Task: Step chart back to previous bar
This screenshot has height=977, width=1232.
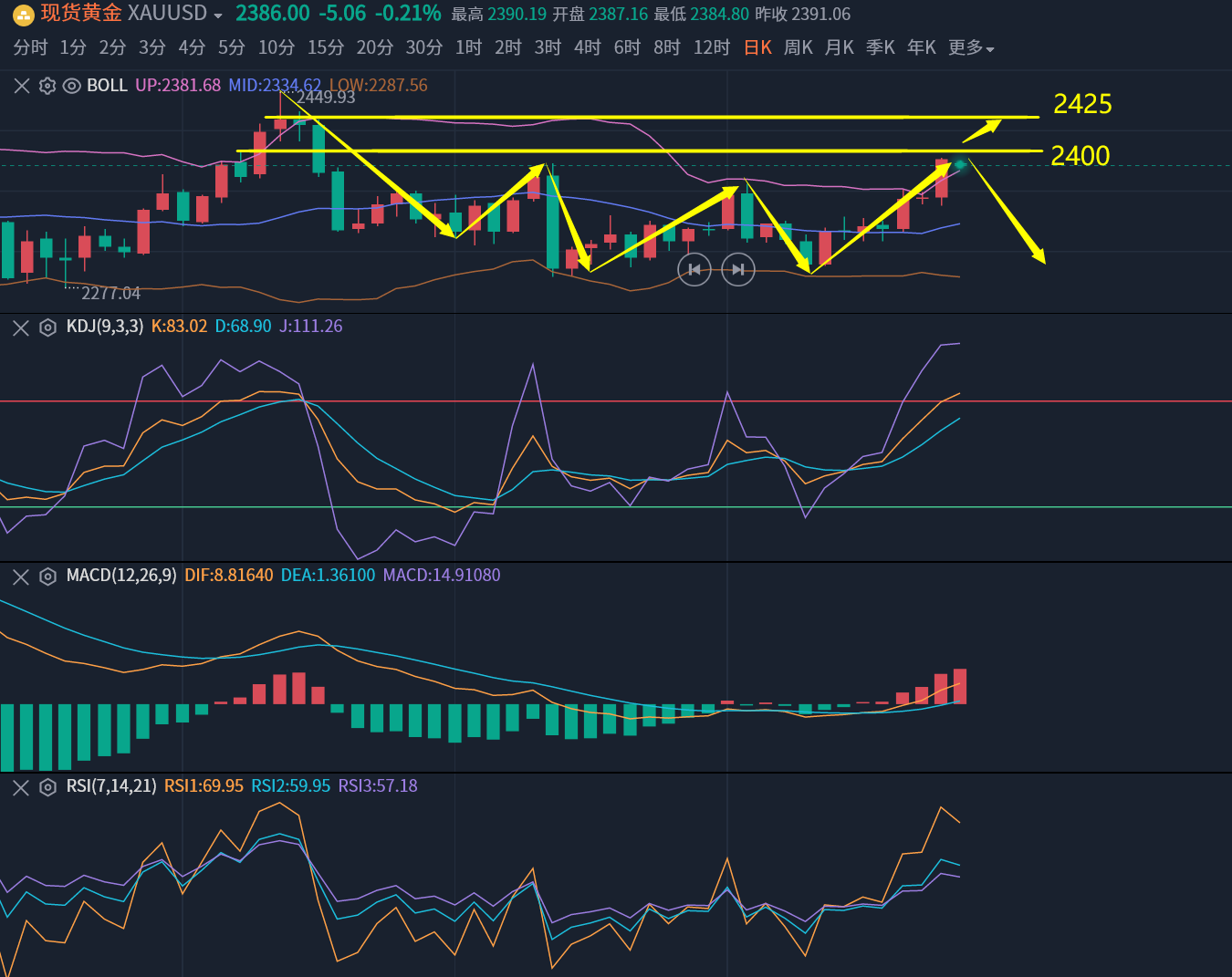Action: coord(694,269)
